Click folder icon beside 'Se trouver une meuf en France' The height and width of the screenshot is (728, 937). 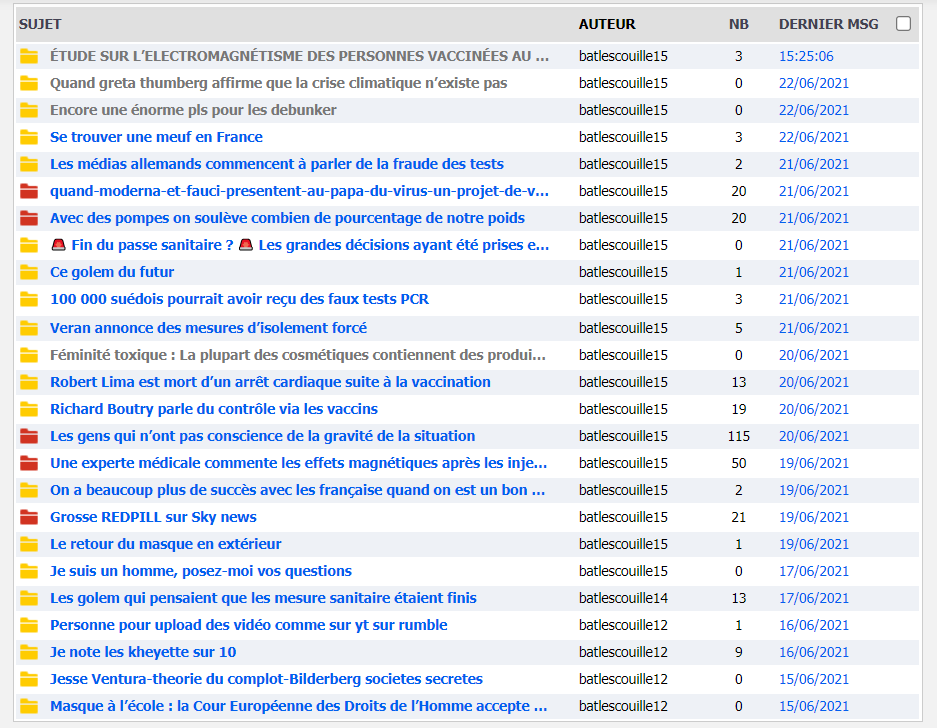click(x=29, y=137)
